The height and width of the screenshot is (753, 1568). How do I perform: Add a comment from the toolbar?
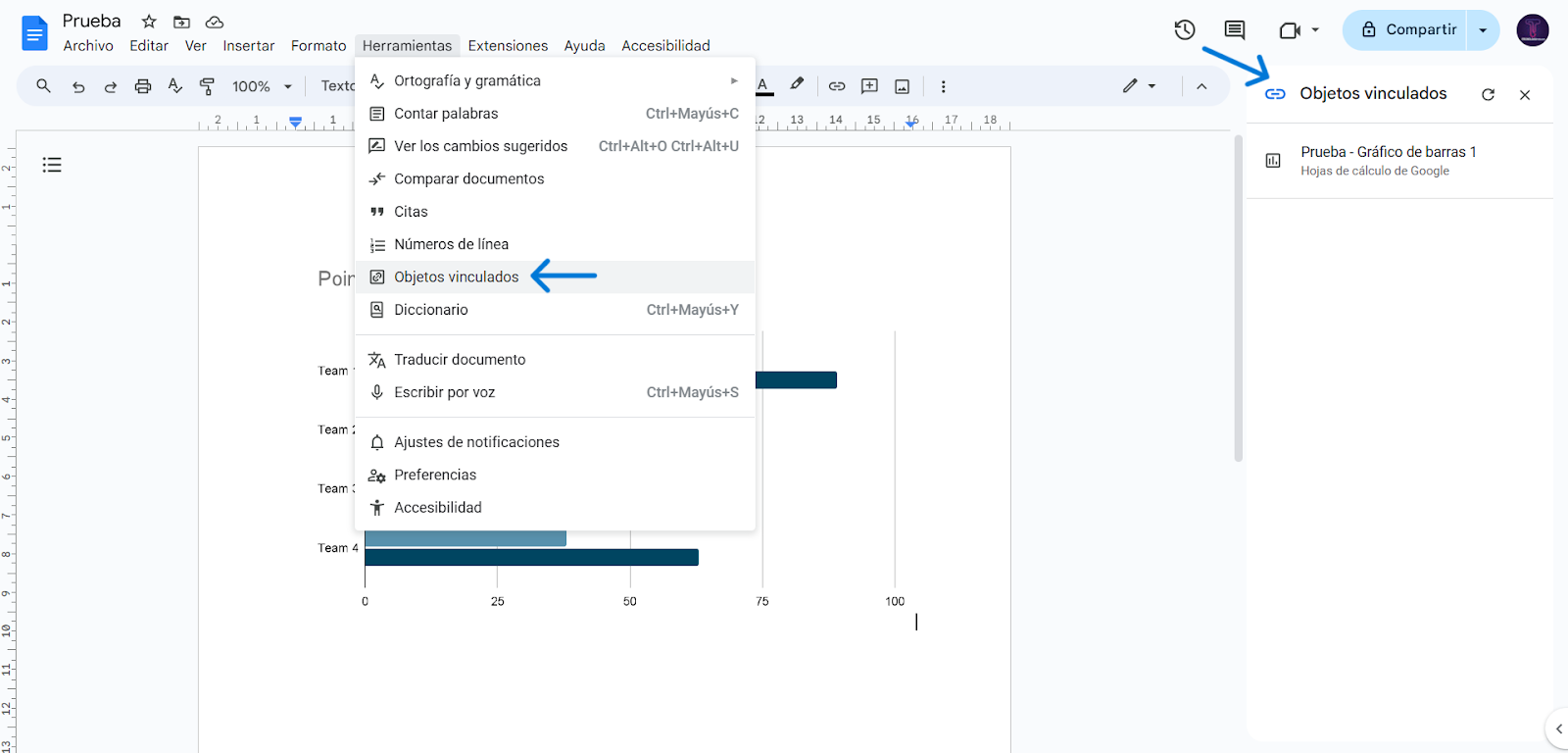pyautogui.click(x=869, y=86)
